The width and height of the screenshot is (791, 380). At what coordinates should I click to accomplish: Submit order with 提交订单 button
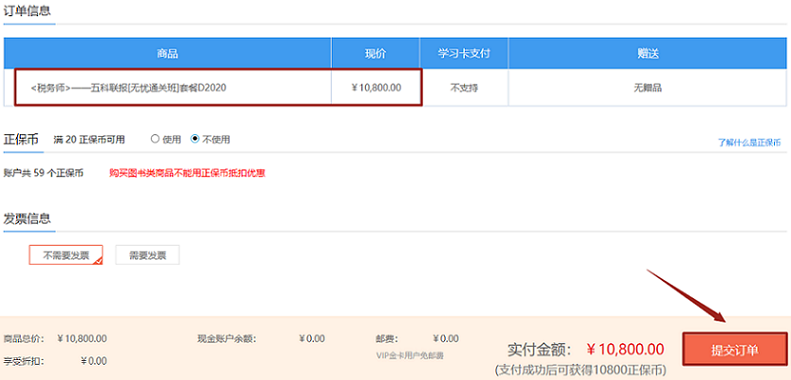tap(734, 349)
